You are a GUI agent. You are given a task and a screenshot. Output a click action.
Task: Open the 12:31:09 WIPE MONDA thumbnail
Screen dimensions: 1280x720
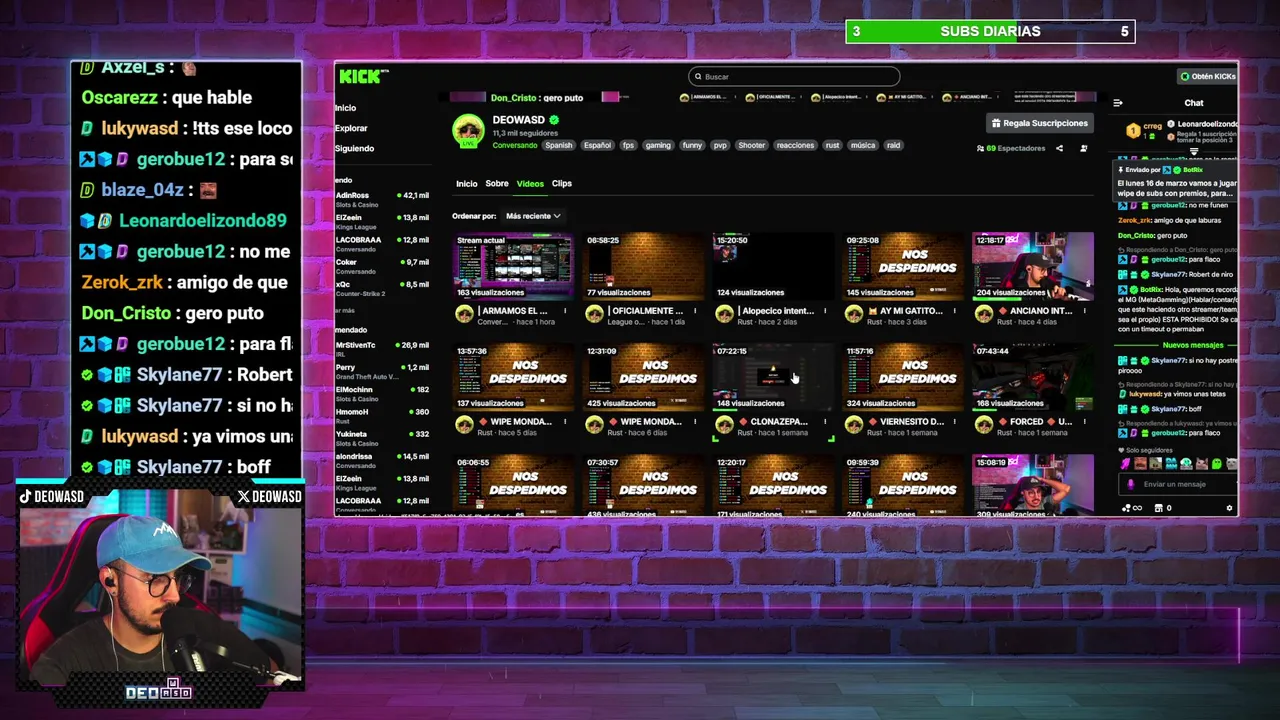[643, 377]
